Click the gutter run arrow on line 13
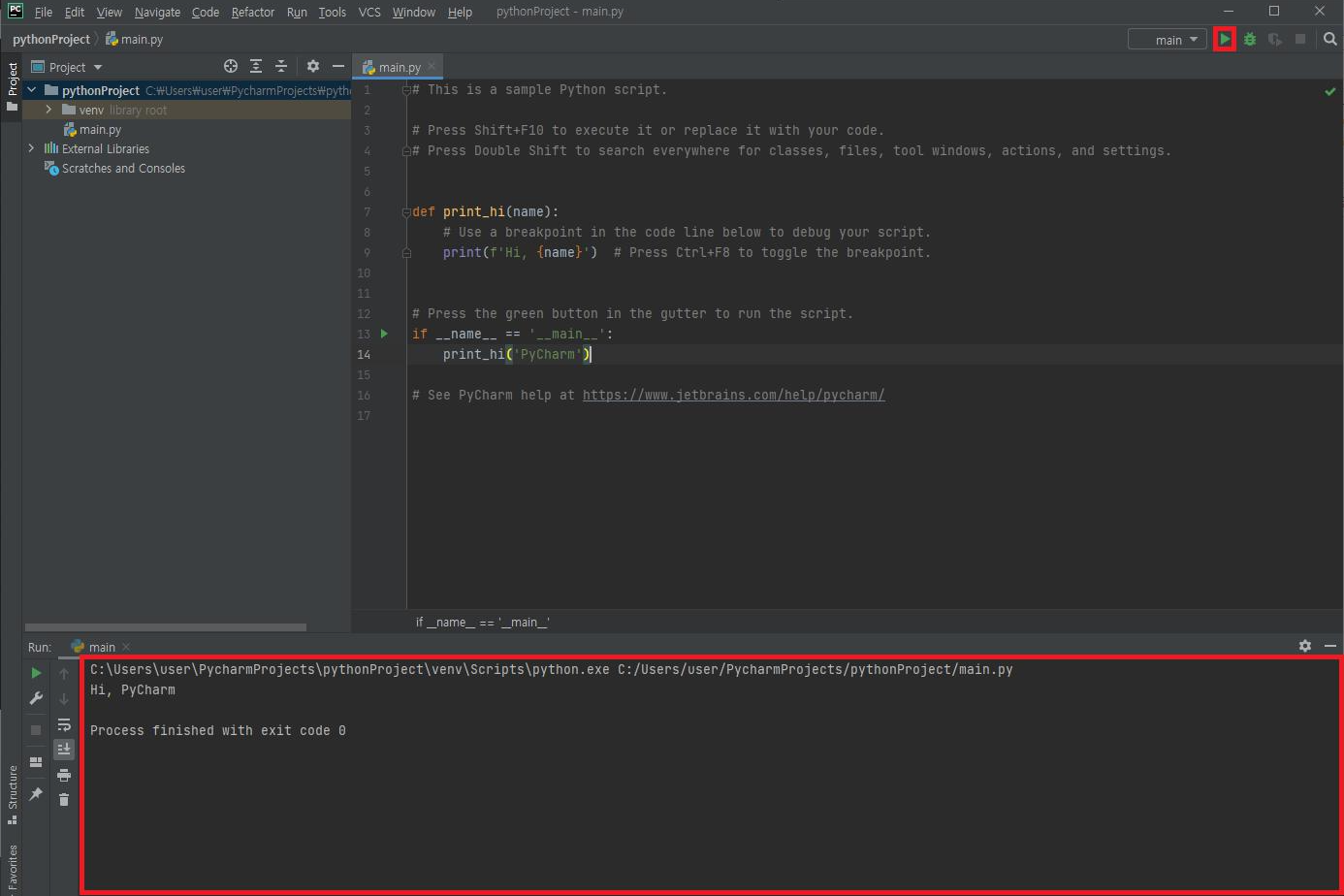The width and height of the screenshot is (1344, 896). (x=385, y=334)
